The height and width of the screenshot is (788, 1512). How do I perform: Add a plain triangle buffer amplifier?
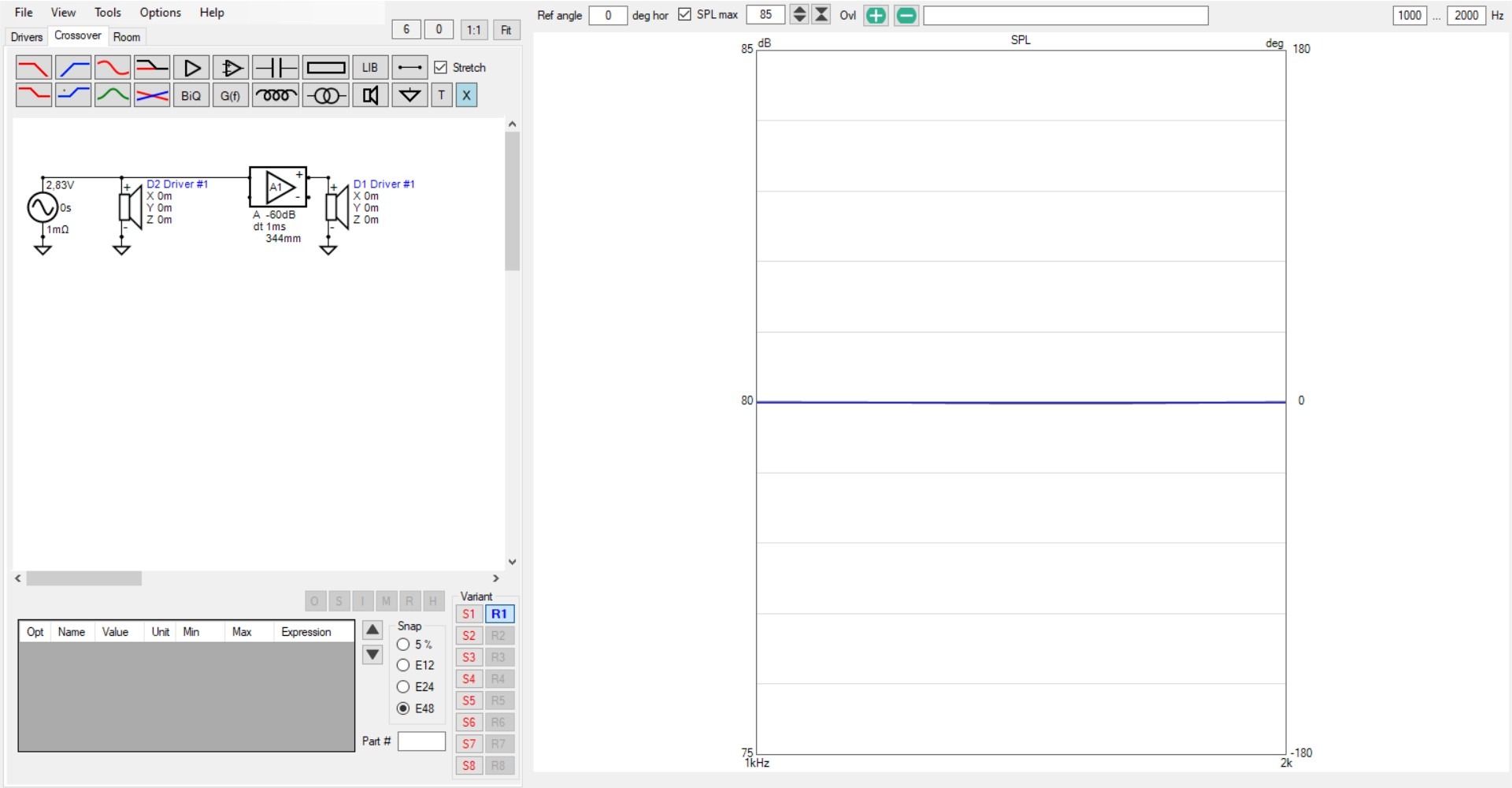point(191,68)
